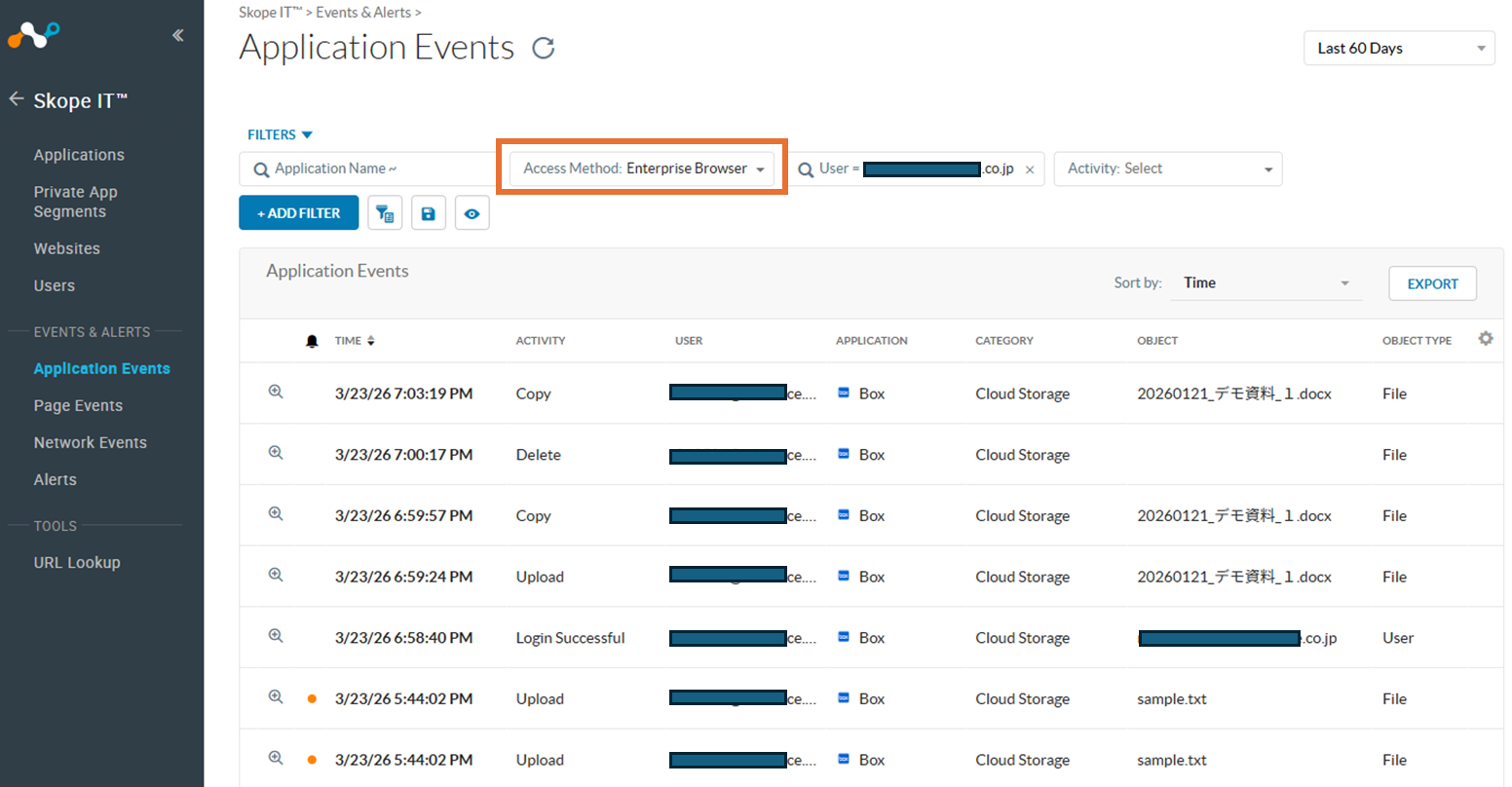Open Network Events from the sidebar
1512x787 pixels.
point(90,442)
